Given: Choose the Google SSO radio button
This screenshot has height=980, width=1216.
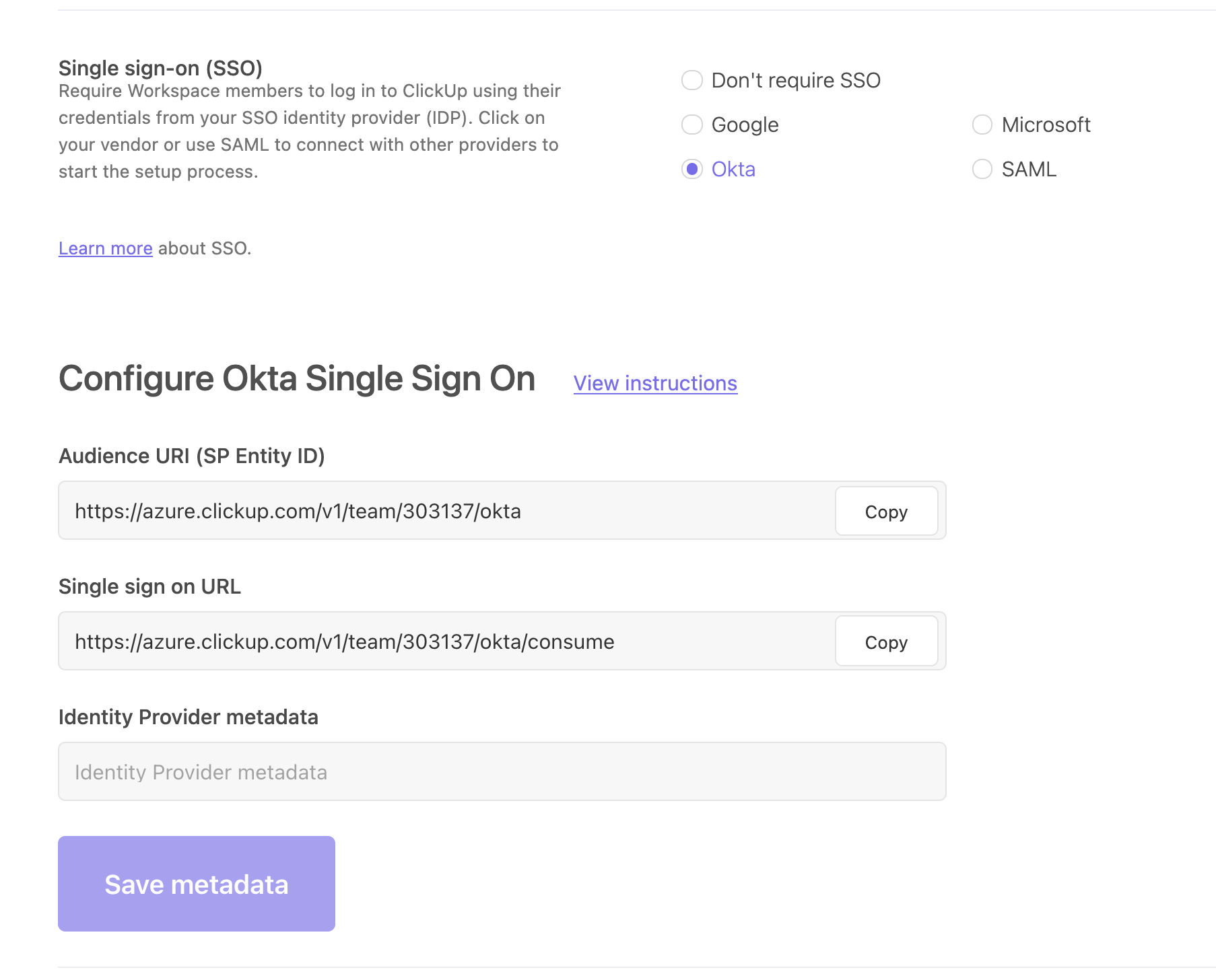Looking at the screenshot, I should pyautogui.click(x=692, y=125).
